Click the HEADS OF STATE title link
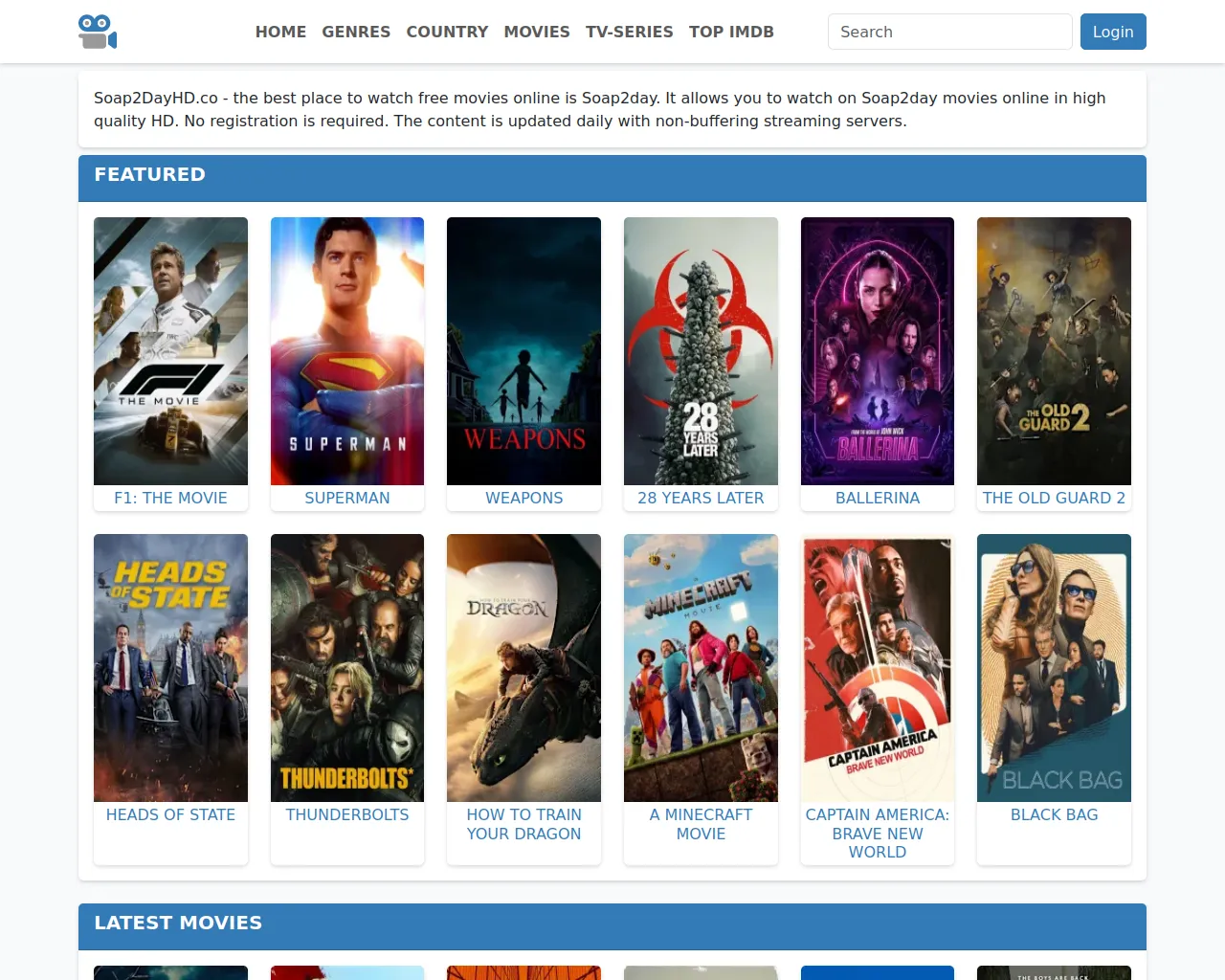Viewport: 1225px width, 980px height. (170, 814)
